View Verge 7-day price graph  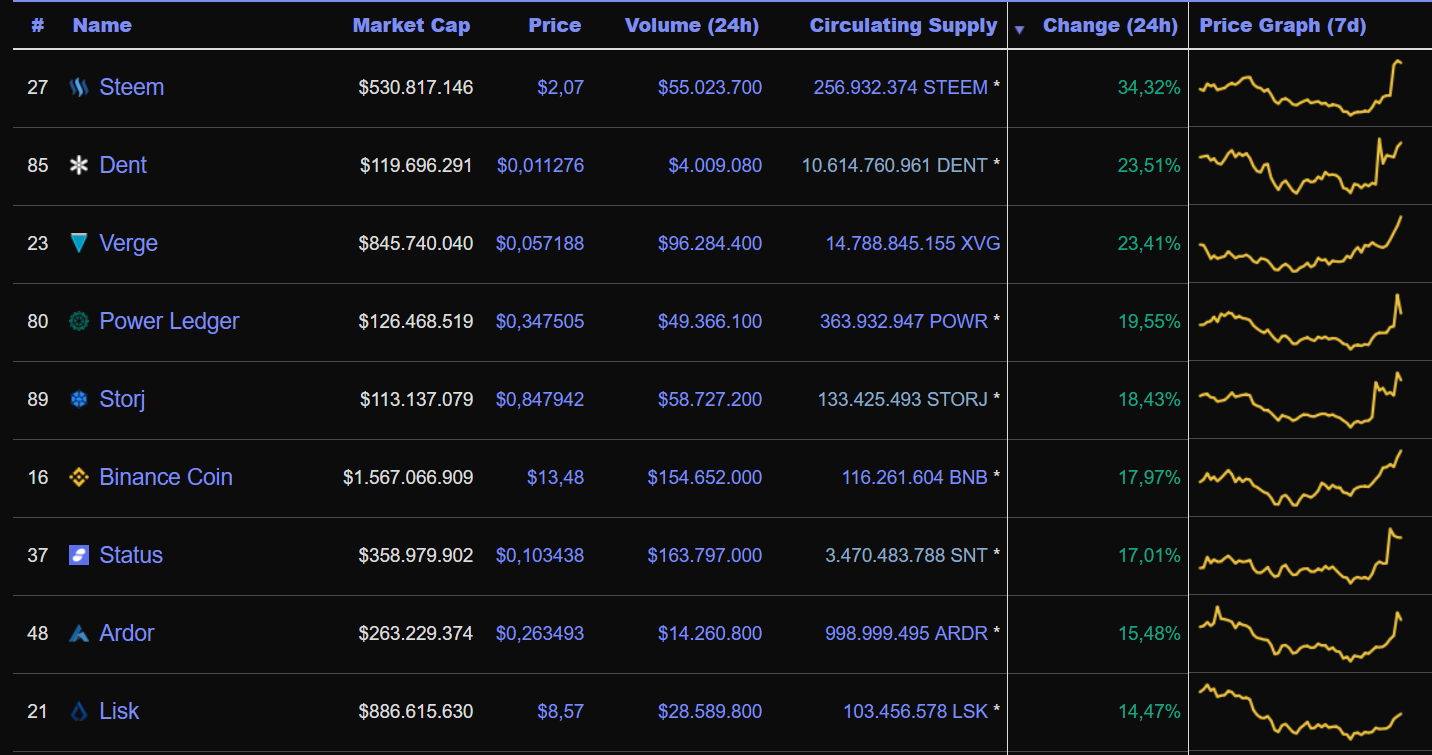[x=1301, y=243]
